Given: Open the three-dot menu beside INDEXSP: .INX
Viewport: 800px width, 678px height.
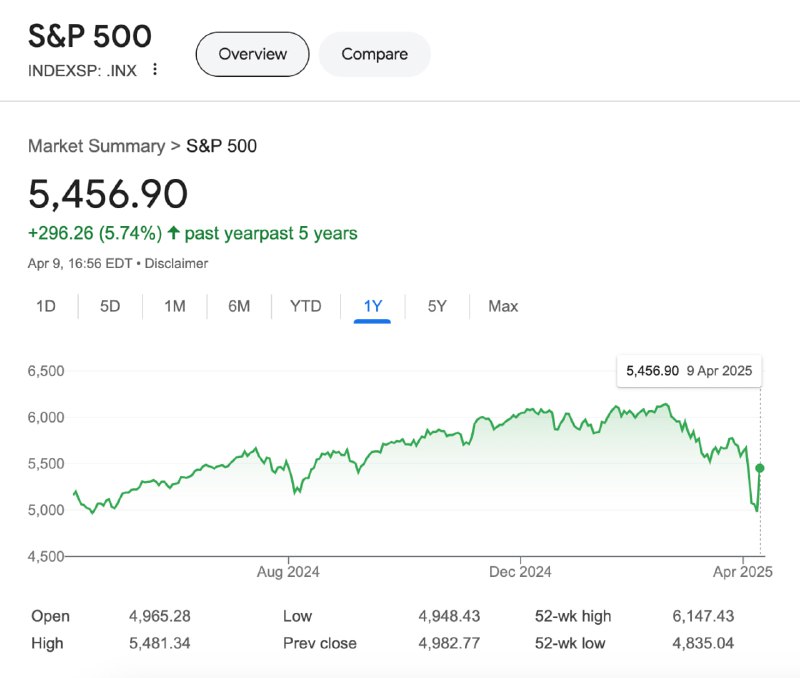Looking at the screenshot, I should pos(155,69).
